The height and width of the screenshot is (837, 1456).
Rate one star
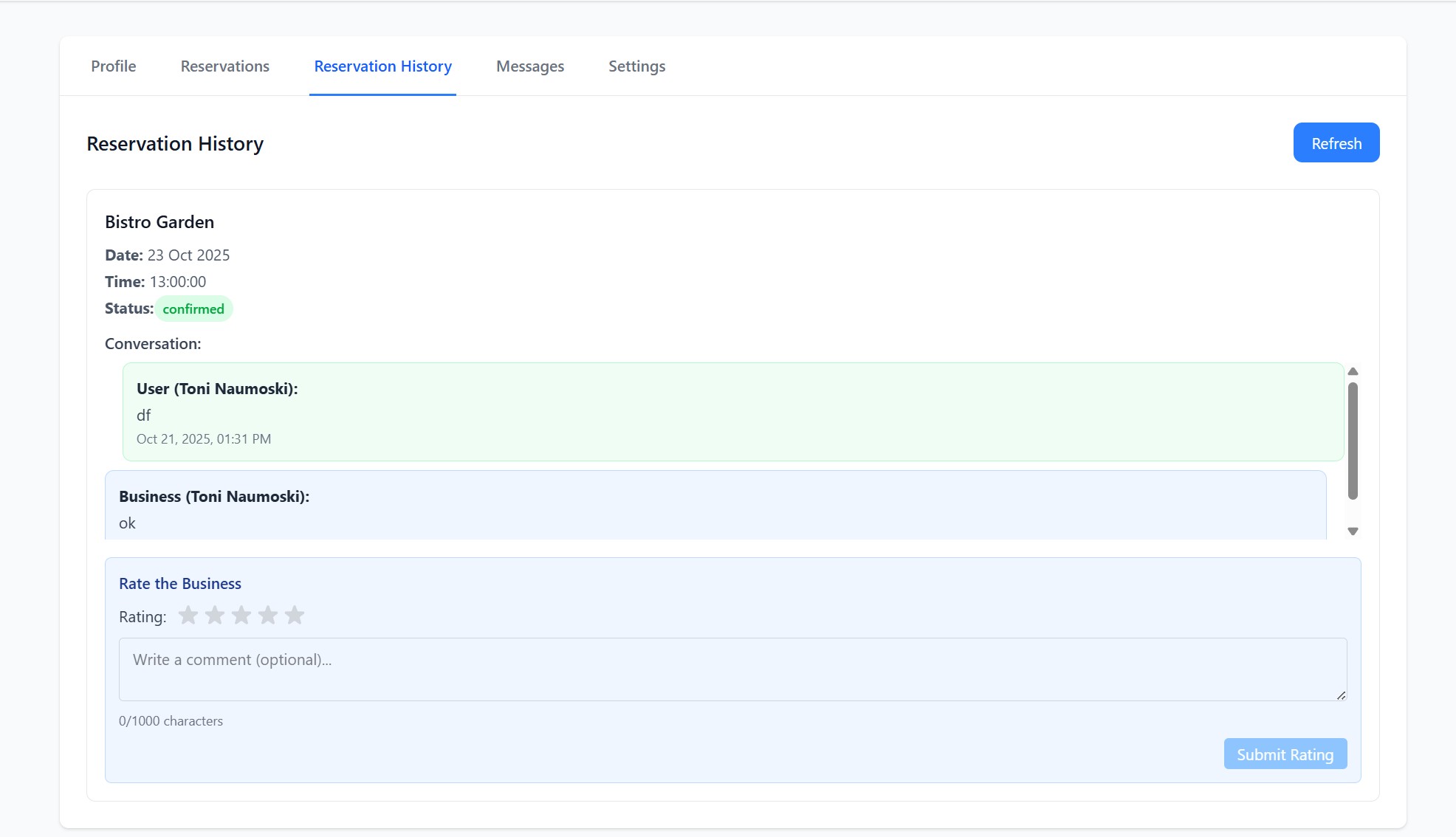188,615
